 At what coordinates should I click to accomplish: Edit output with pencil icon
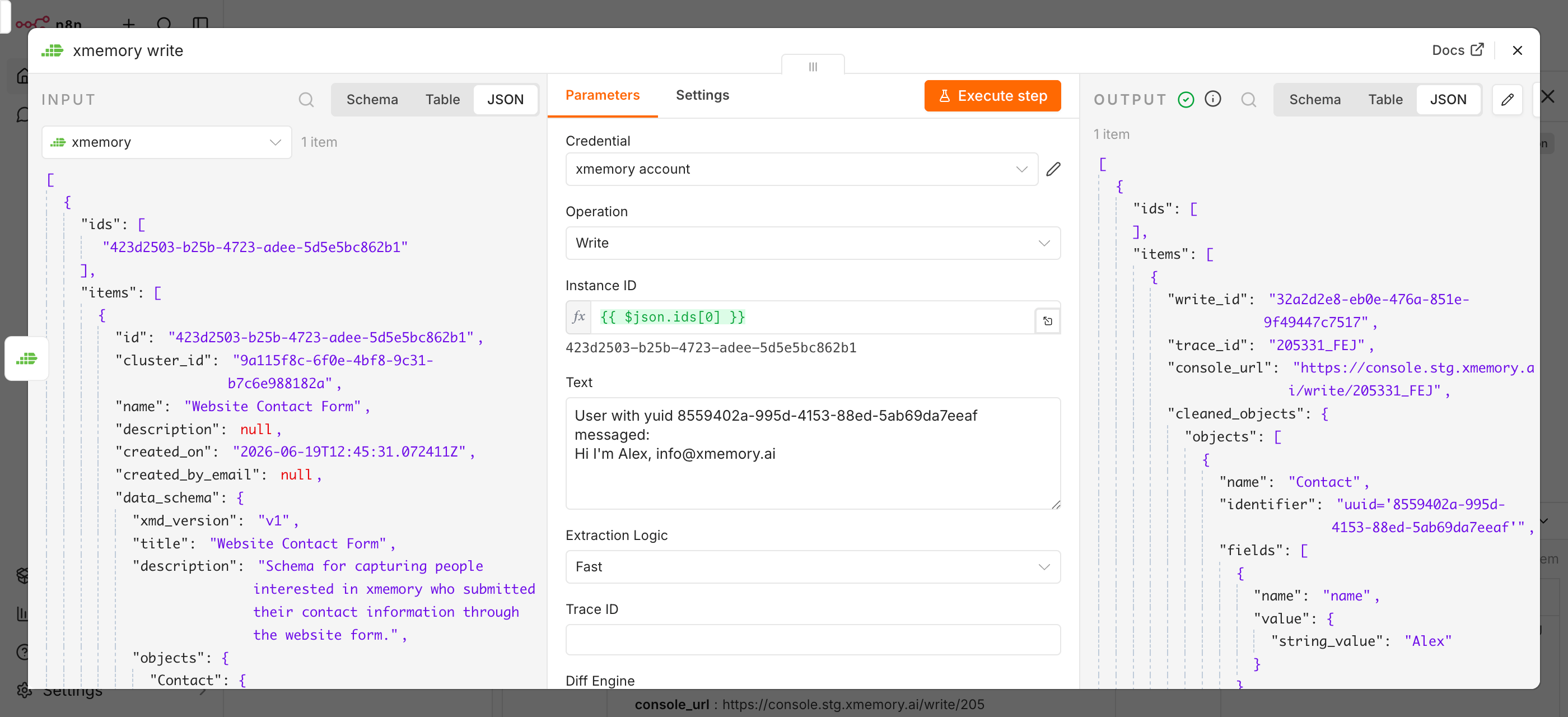[x=1507, y=99]
